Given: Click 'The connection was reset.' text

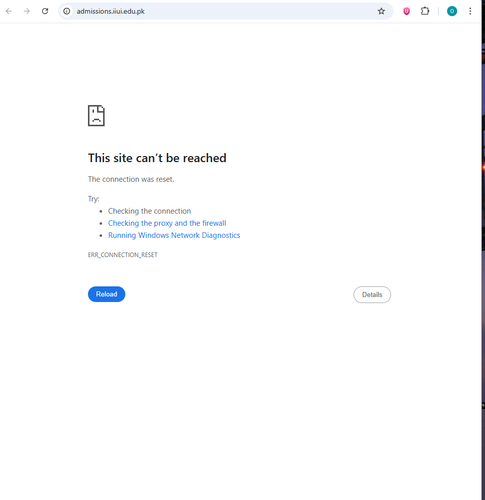Looking at the screenshot, I should 131,179.
